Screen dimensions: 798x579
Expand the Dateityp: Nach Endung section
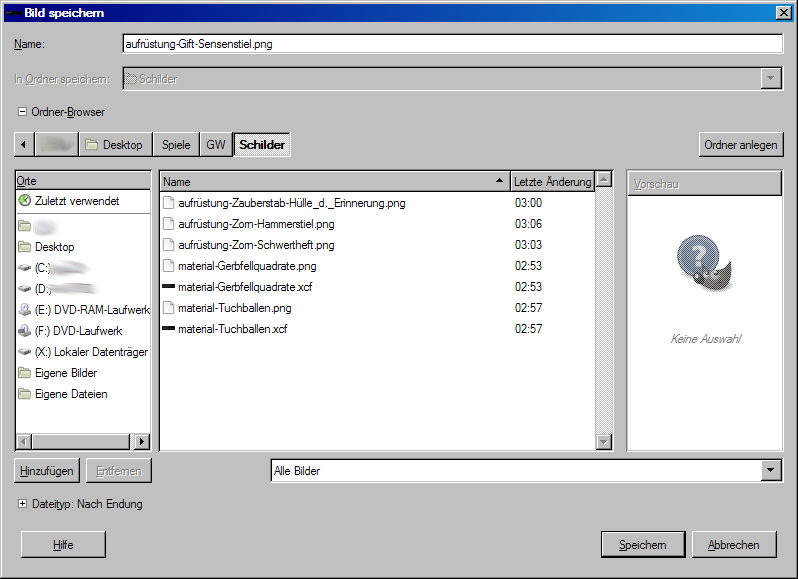[22, 504]
